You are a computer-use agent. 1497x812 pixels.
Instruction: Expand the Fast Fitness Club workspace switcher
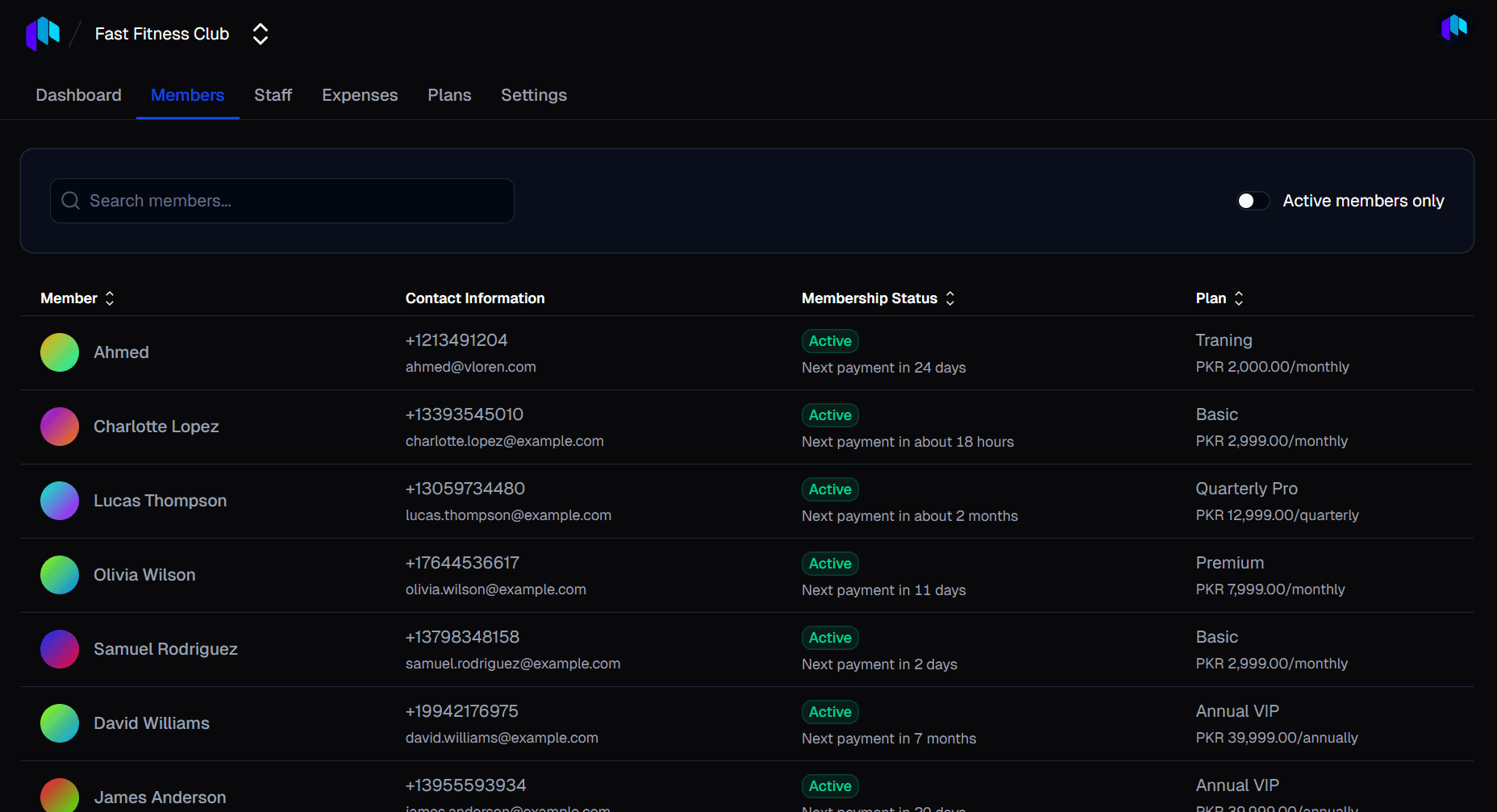[x=260, y=33]
